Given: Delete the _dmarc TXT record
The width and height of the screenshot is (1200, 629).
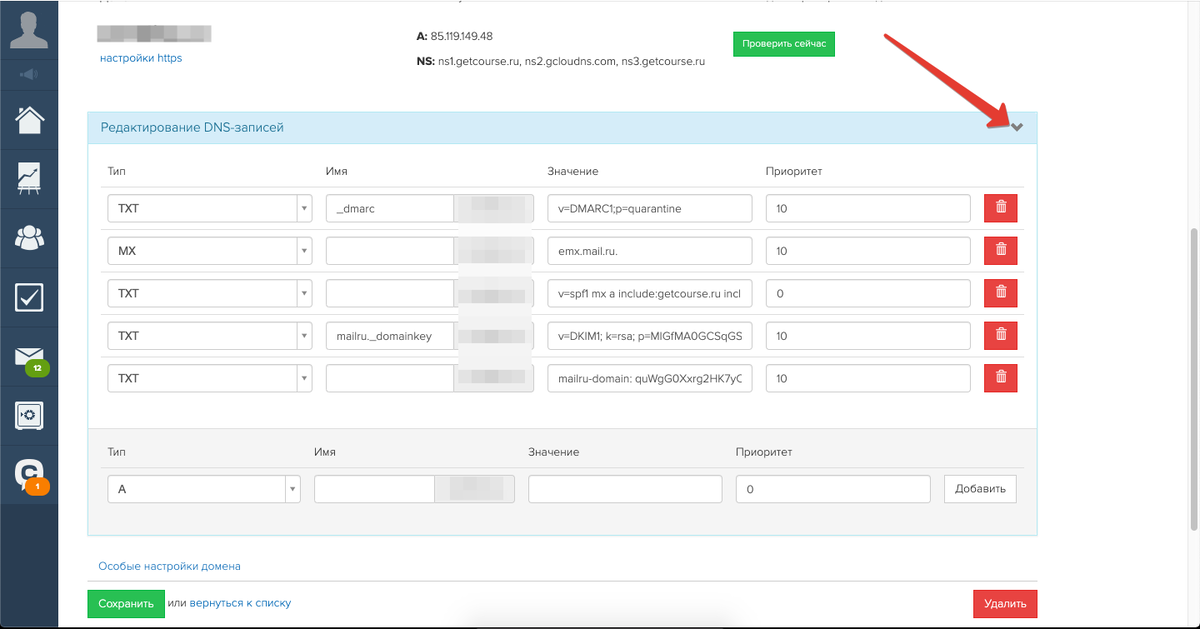Looking at the screenshot, I should pyautogui.click(x=1001, y=208).
